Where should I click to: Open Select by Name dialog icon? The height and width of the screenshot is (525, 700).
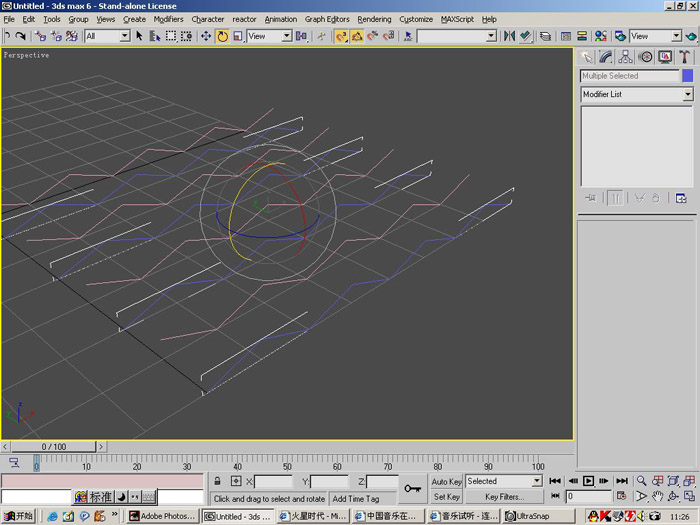tap(154, 36)
